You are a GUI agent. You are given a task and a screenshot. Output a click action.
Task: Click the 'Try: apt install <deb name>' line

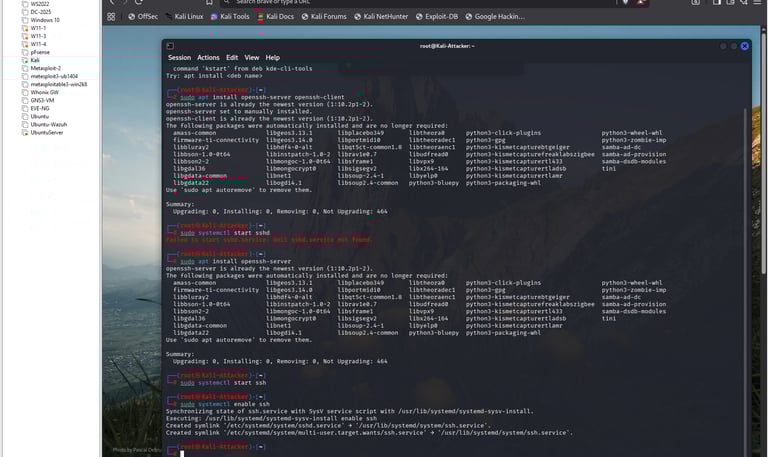(214, 76)
